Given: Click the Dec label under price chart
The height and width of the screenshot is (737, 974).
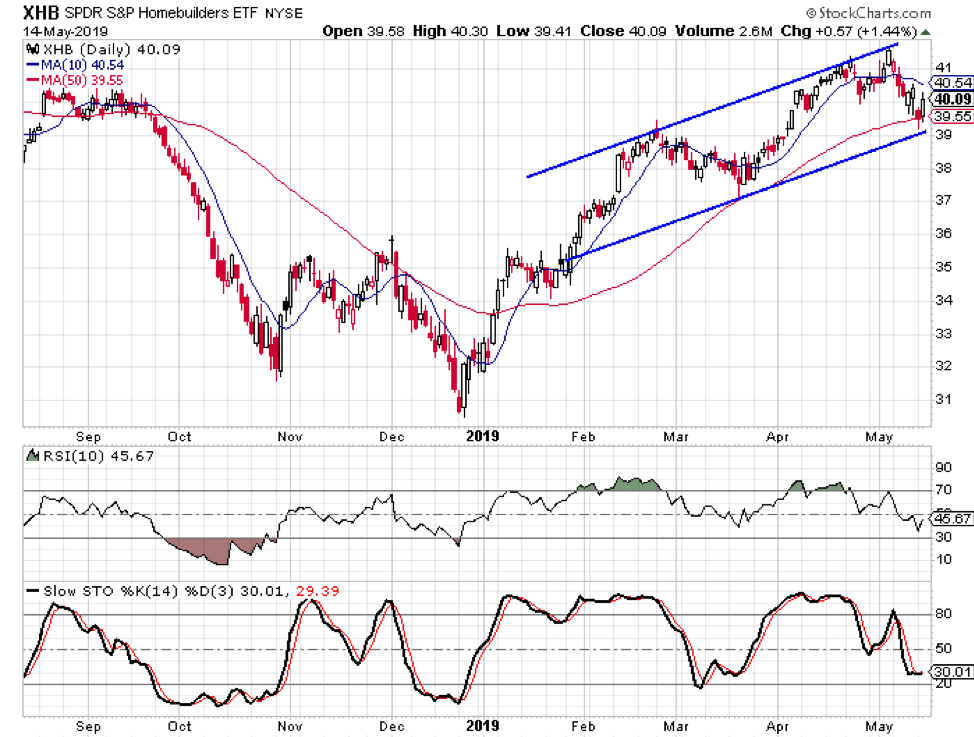Looking at the screenshot, I should pos(392,437).
